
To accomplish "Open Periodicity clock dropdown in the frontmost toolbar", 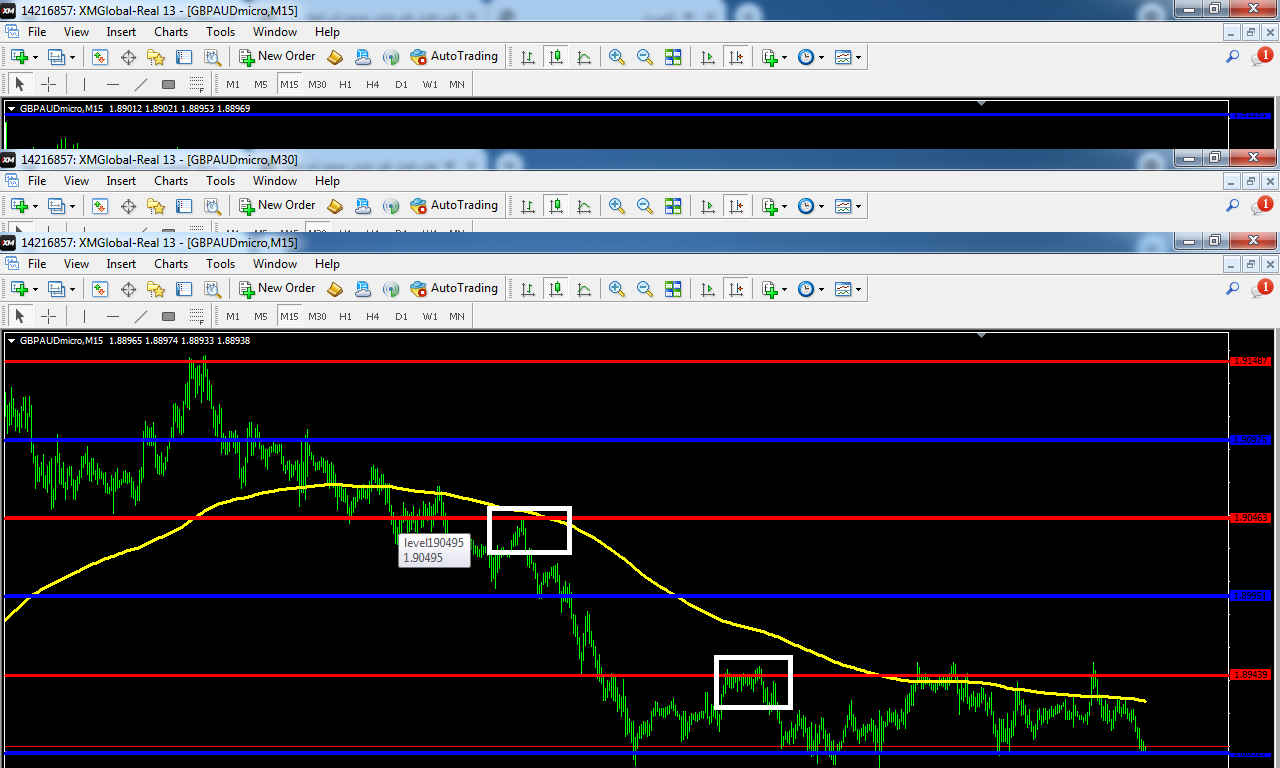I will tap(811, 288).
